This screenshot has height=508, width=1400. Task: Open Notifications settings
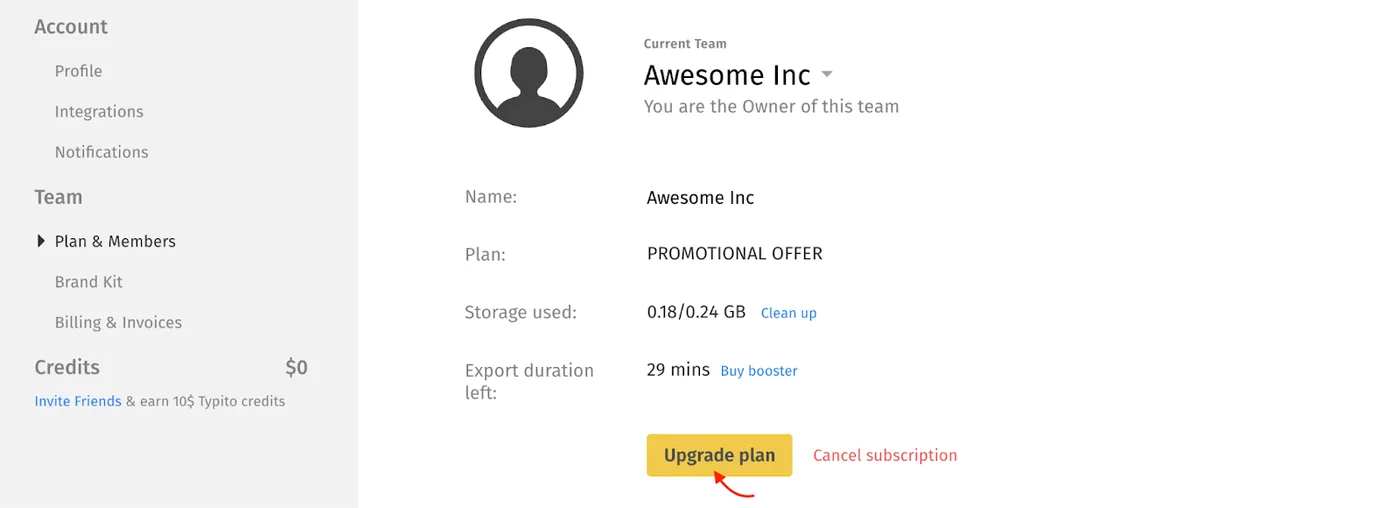tap(101, 152)
